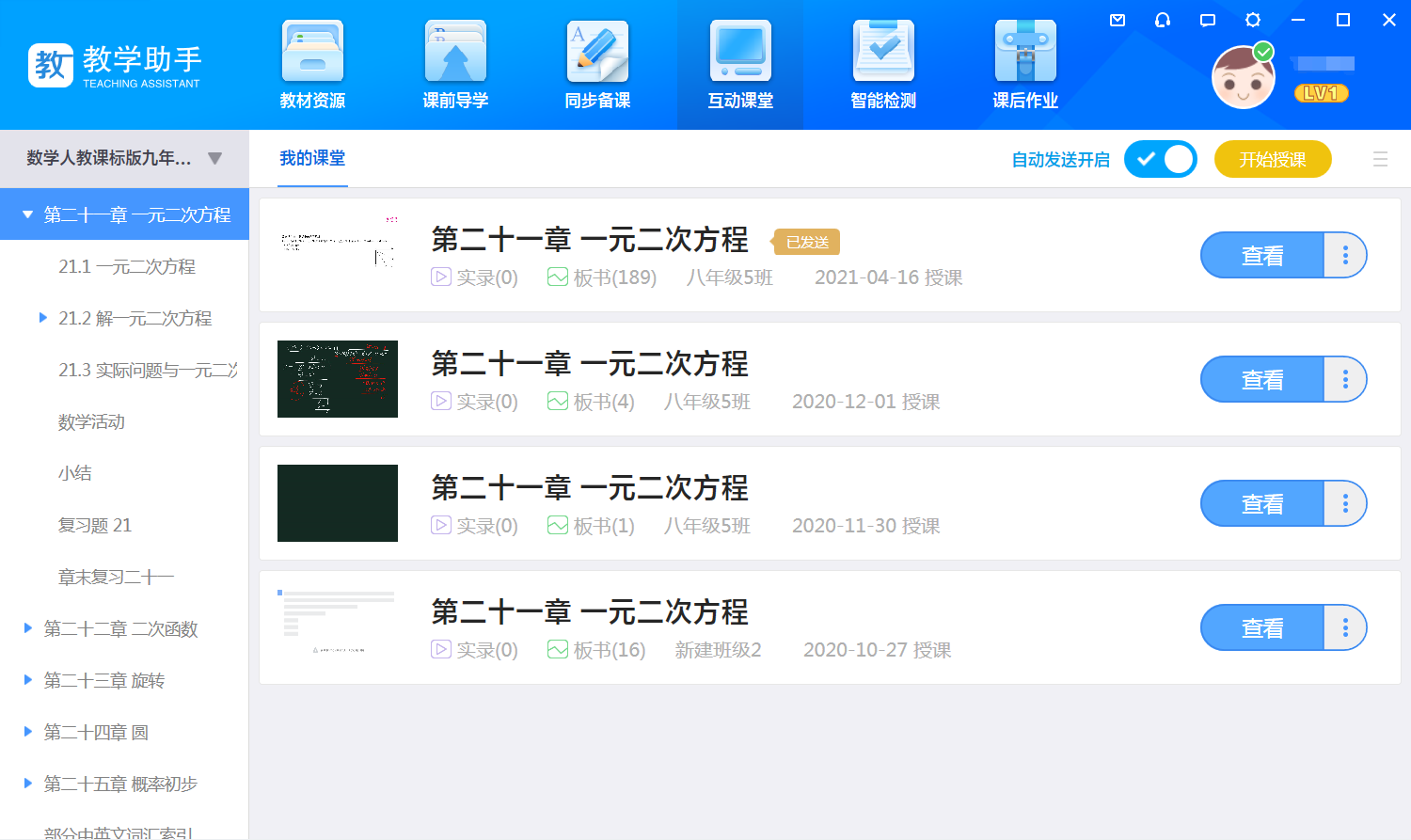Expand the 第二十二章 二次函数 chapter

28,628
